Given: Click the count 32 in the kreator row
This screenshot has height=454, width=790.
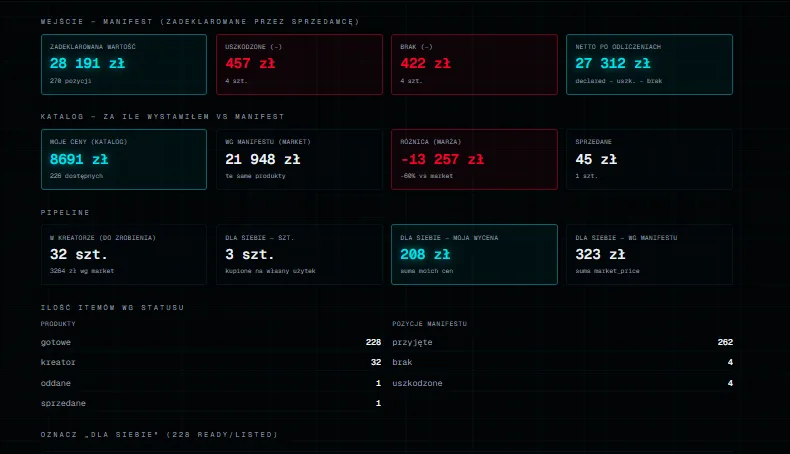Looking at the screenshot, I should pos(376,362).
